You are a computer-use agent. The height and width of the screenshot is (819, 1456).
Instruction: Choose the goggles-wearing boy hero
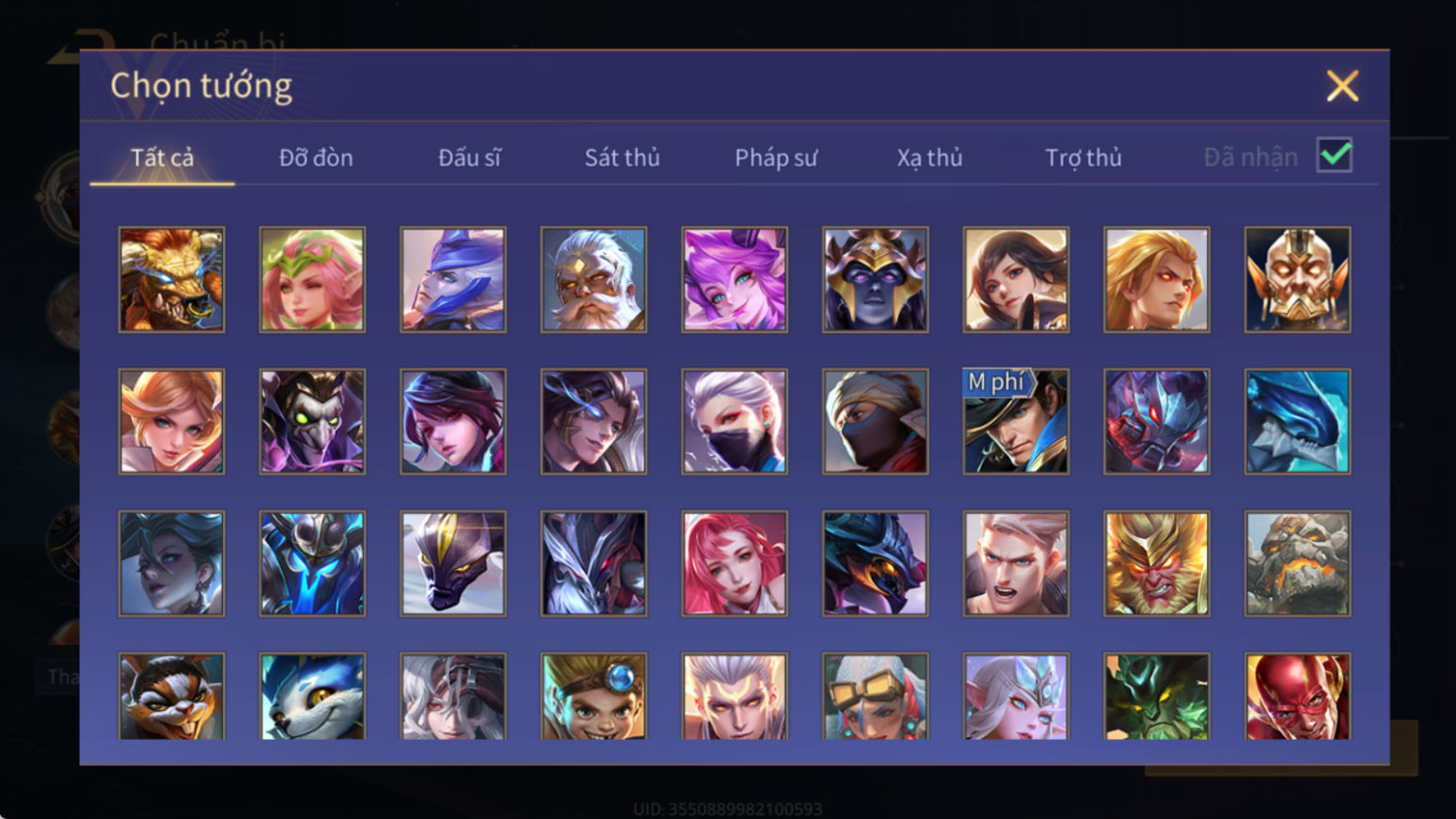click(x=593, y=697)
